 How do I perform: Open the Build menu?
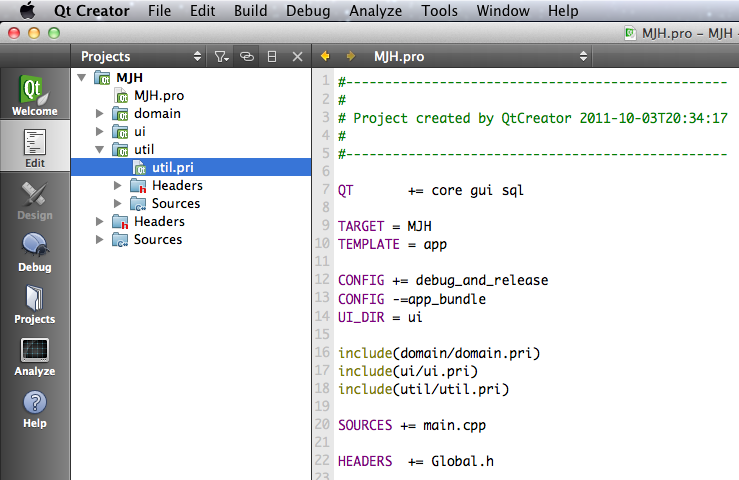250,10
